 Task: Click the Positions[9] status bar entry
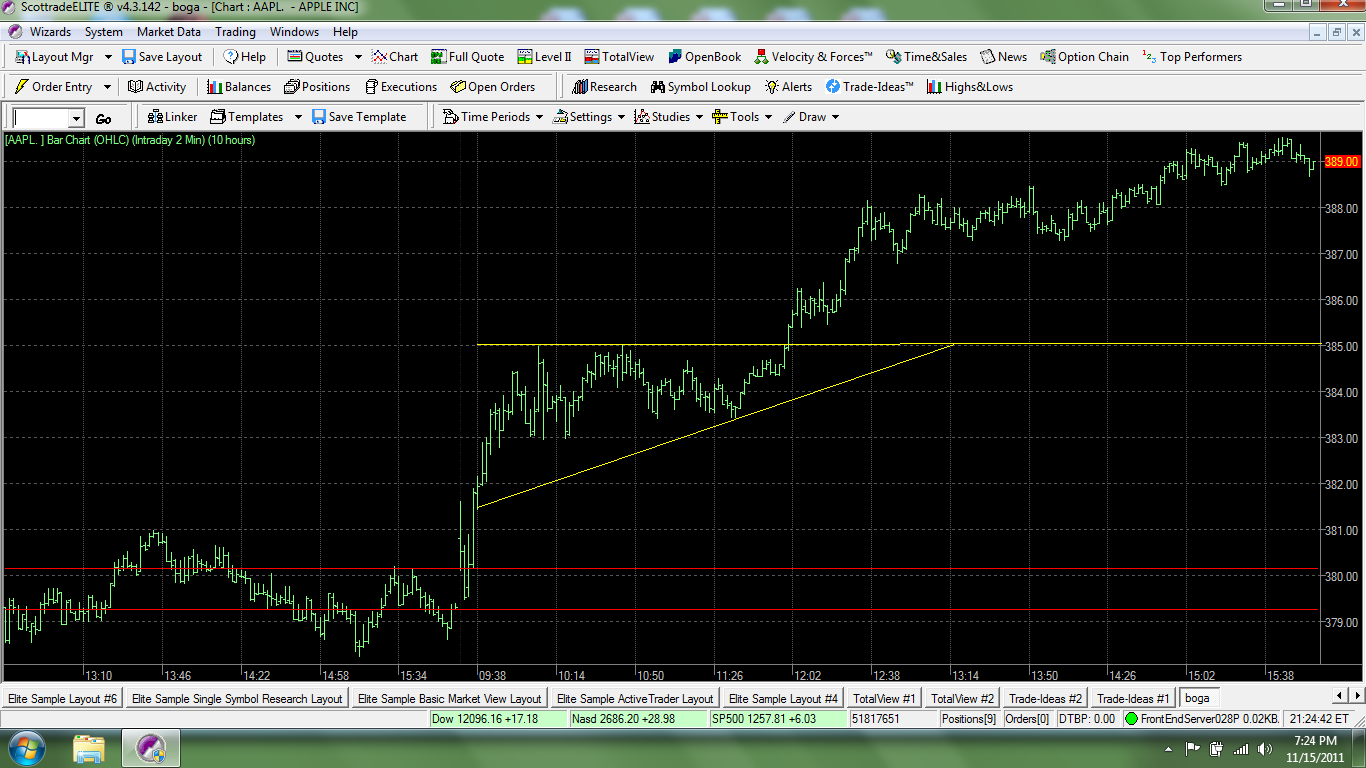pyautogui.click(x=968, y=719)
